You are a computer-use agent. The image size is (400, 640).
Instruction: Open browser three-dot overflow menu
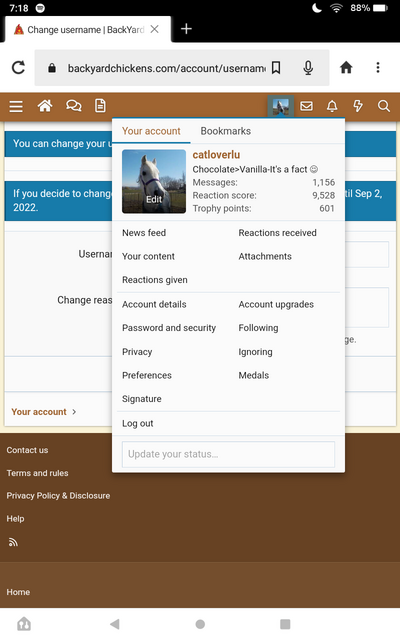(x=378, y=67)
